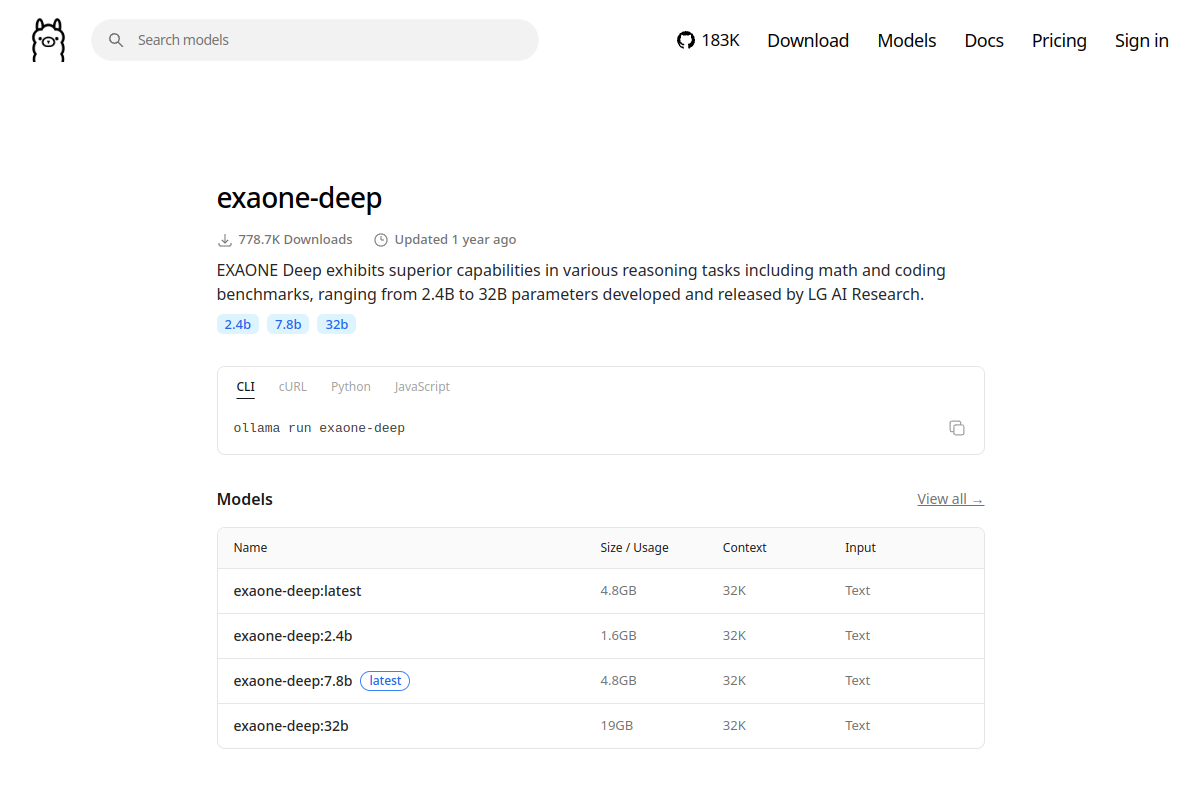Click the Models section heading

click(x=245, y=499)
